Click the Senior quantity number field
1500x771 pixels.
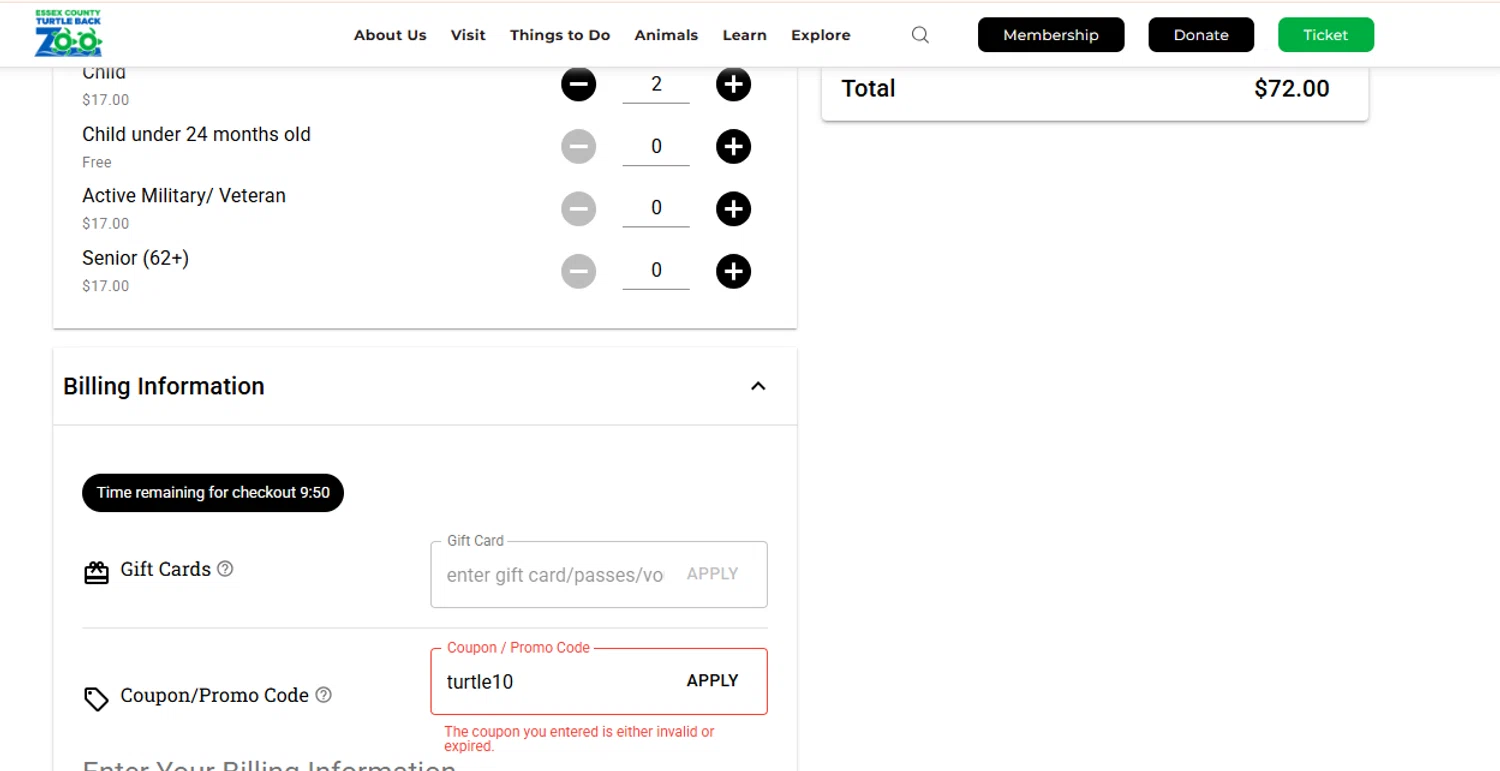pyautogui.click(x=656, y=271)
